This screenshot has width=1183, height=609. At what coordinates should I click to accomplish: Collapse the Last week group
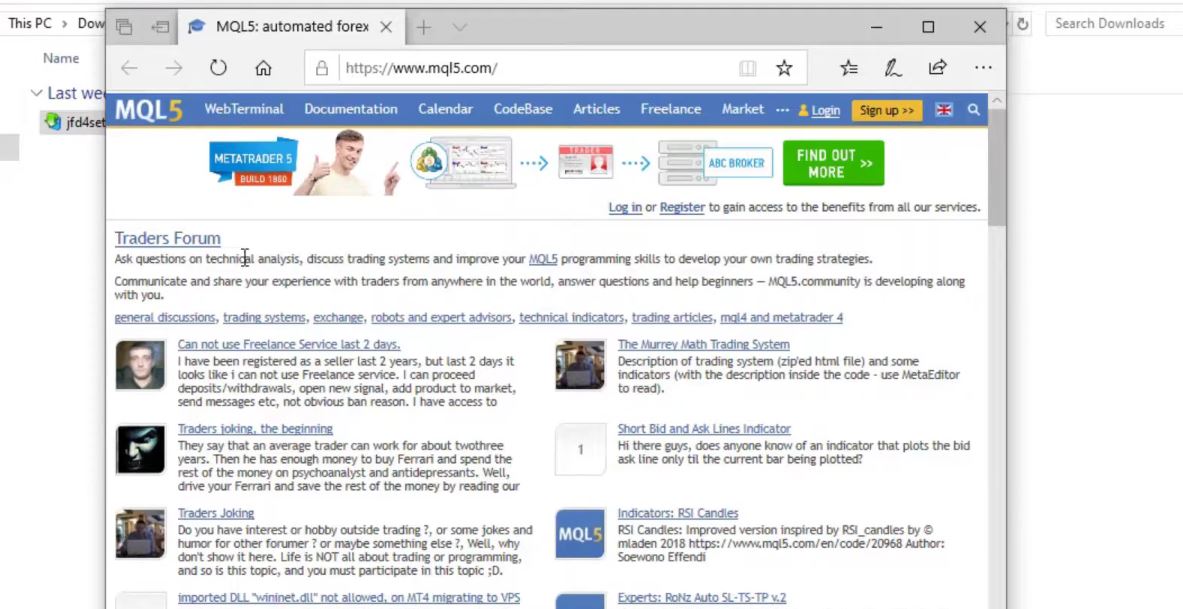click(x=37, y=93)
